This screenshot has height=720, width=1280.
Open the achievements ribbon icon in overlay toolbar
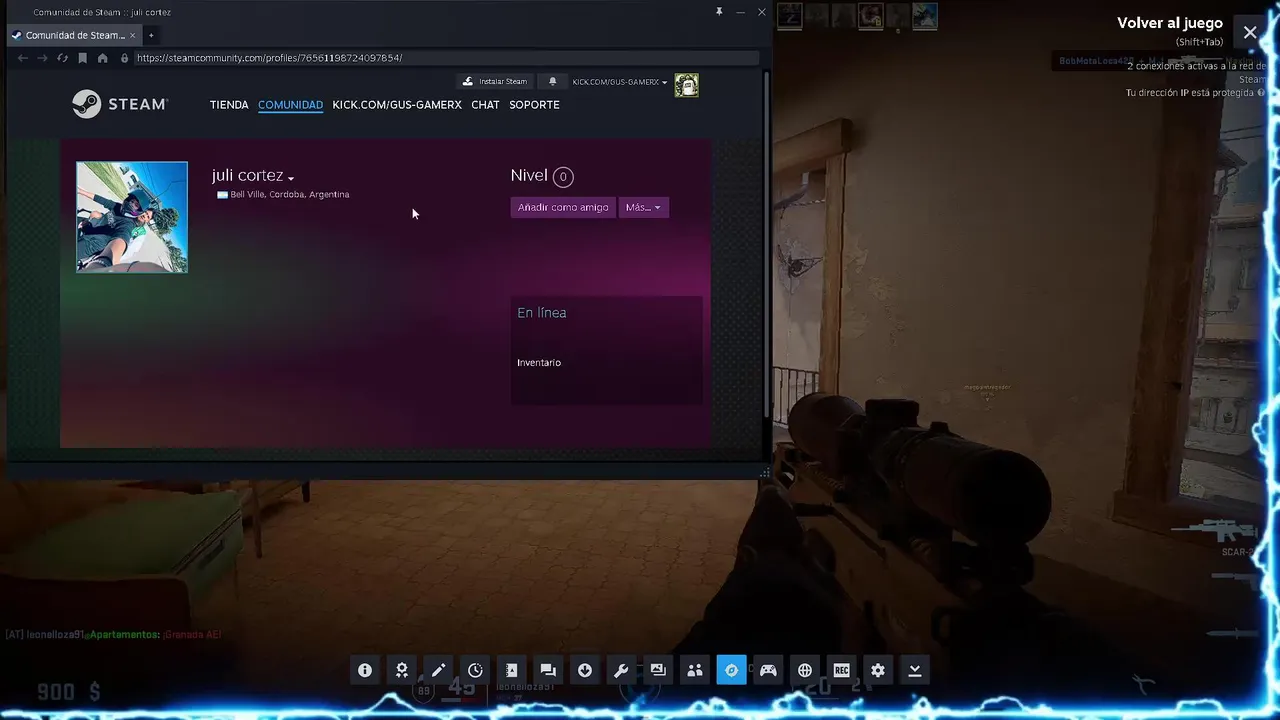[402, 670]
